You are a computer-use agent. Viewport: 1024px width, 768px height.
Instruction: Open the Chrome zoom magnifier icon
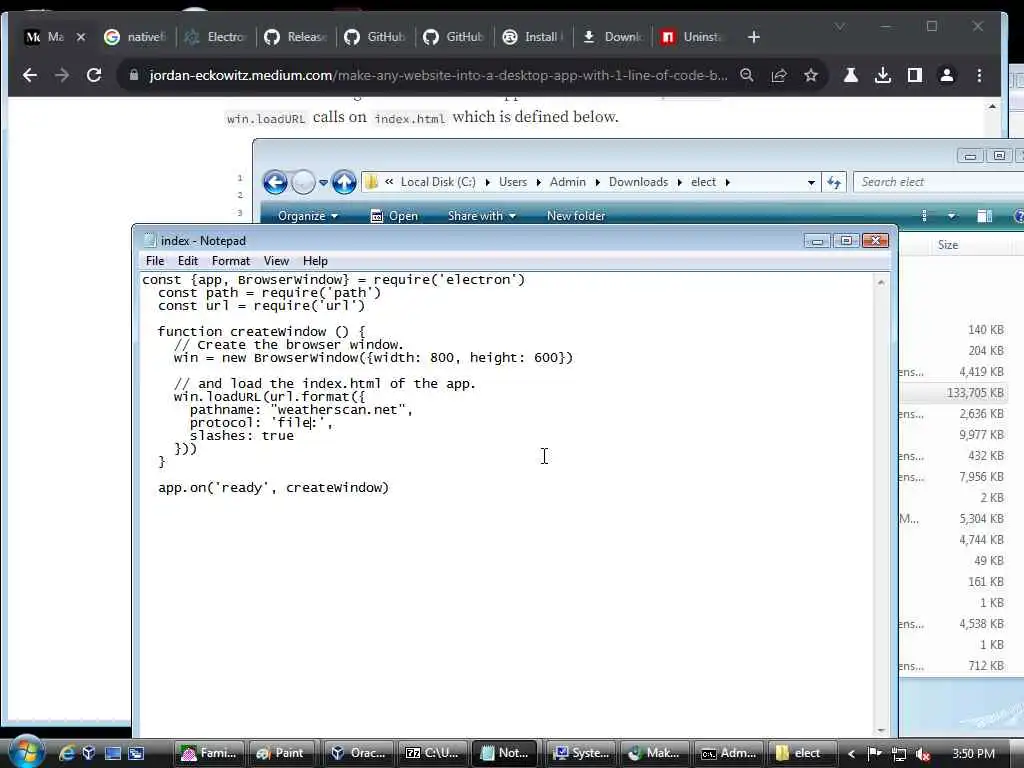tap(746, 75)
